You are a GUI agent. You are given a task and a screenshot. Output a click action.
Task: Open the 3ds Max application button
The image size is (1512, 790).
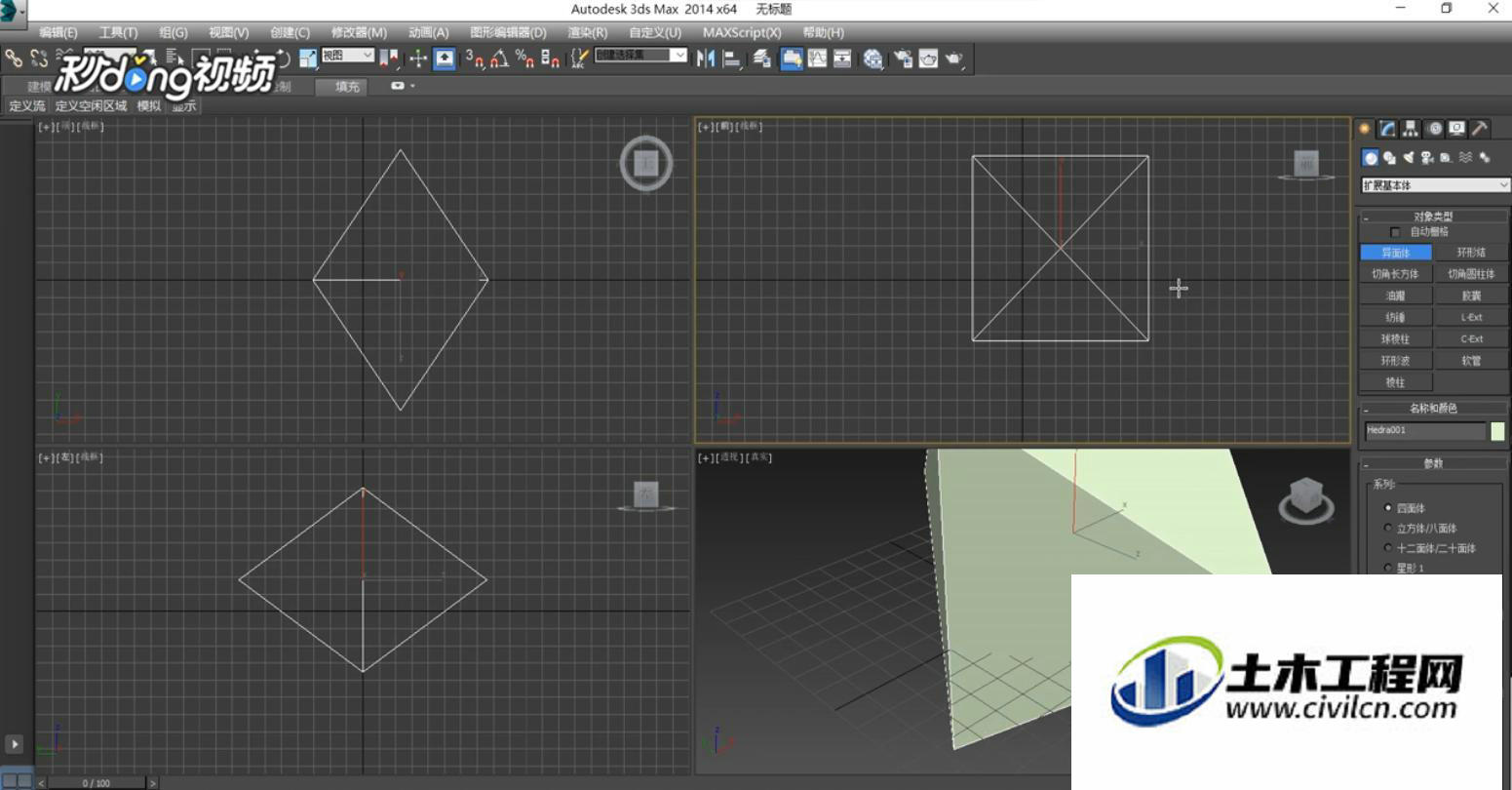pos(15,13)
